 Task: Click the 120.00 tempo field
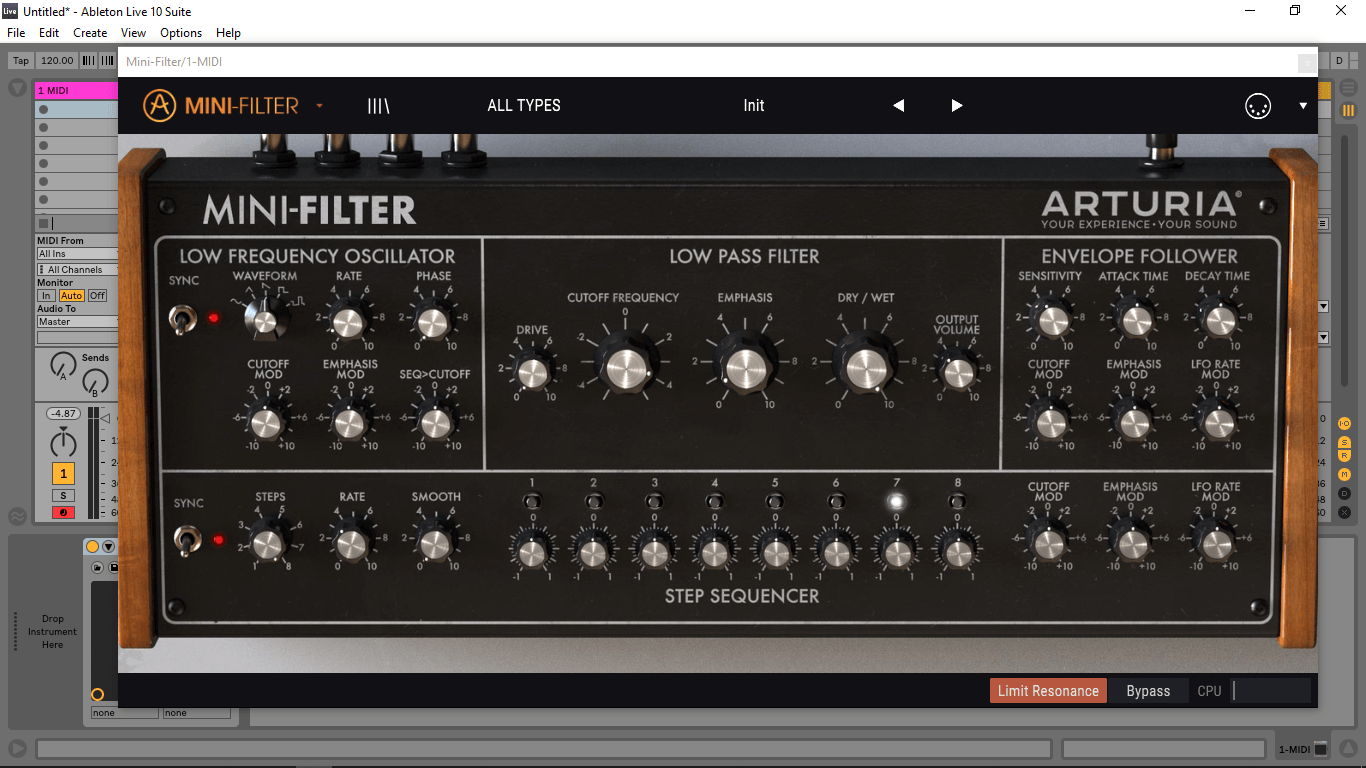(x=57, y=61)
